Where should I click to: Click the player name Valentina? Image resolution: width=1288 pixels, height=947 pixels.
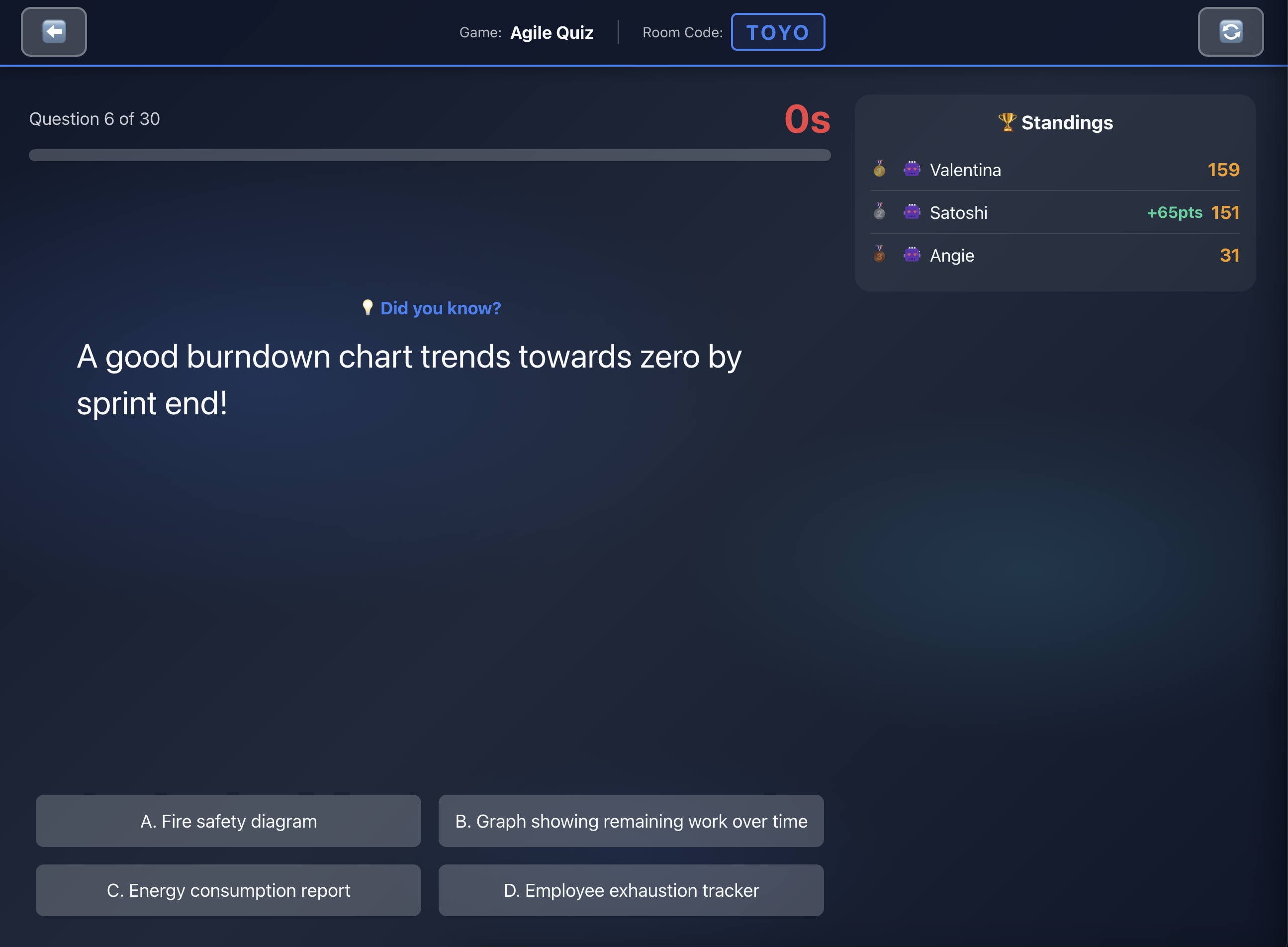click(965, 170)
